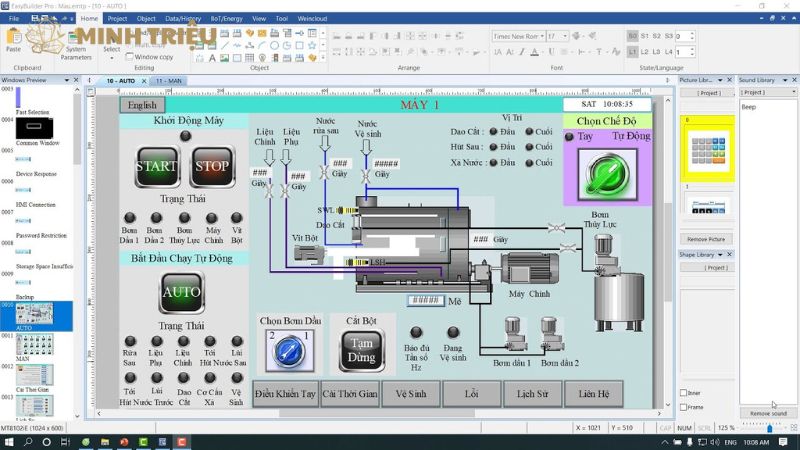Image resolution: width=800 pixels, height=450 pixels.
Task: Click the AUTO start button object
Action: tap(180, 294)
